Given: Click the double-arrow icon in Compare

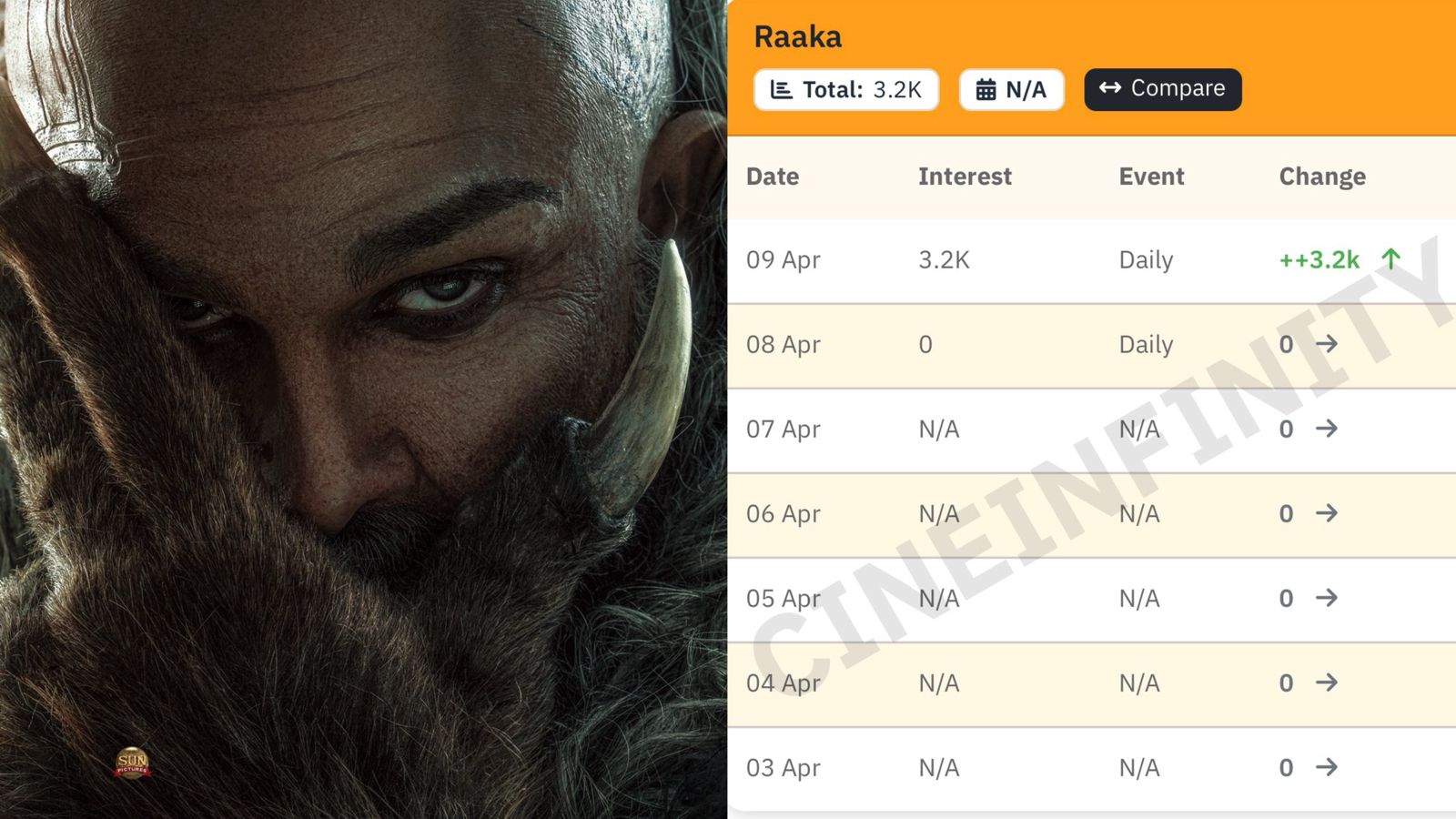Looking at the screenshot, I should click(x=1109, y=88).
